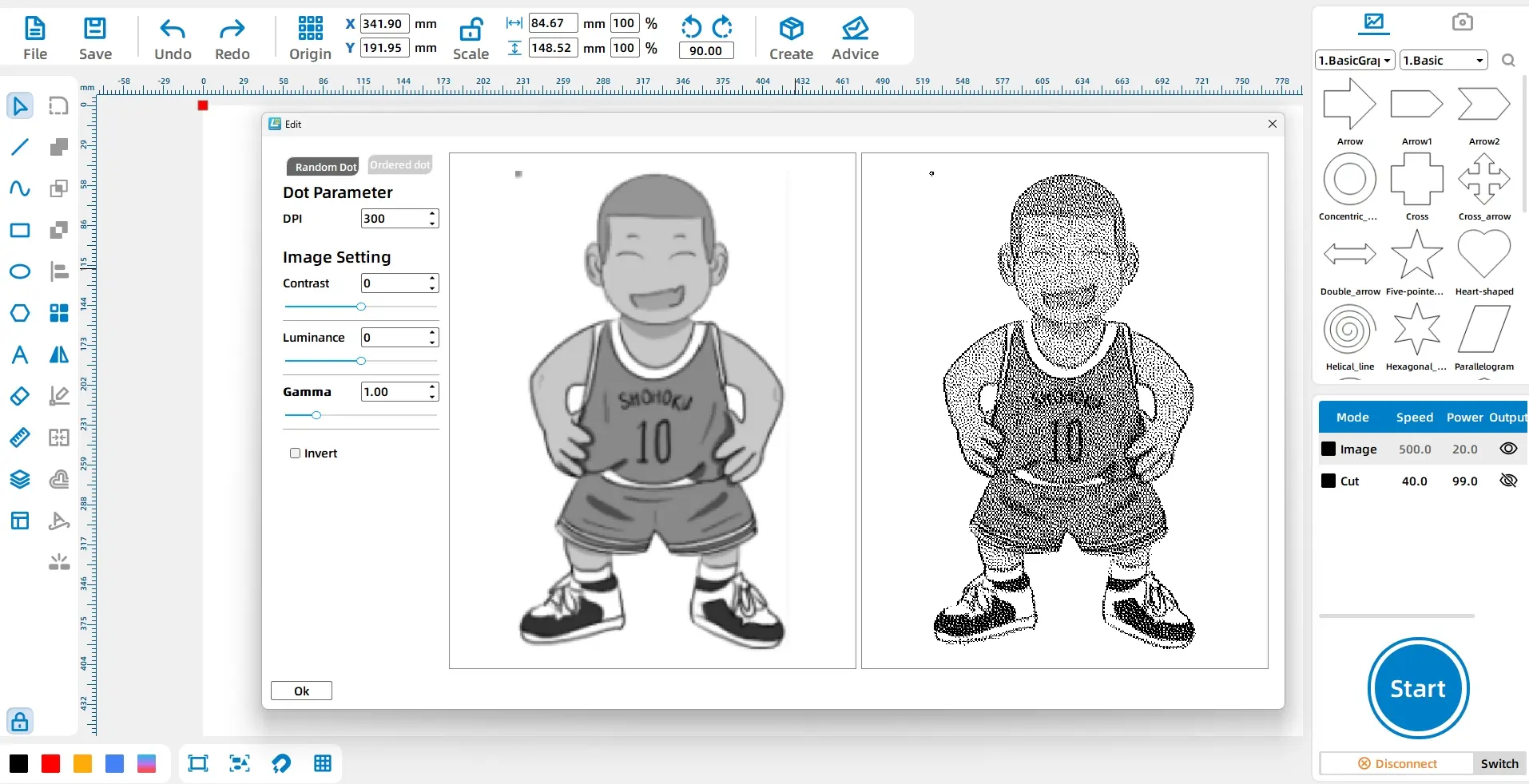Select the Image layer row

click(1423, 449)
